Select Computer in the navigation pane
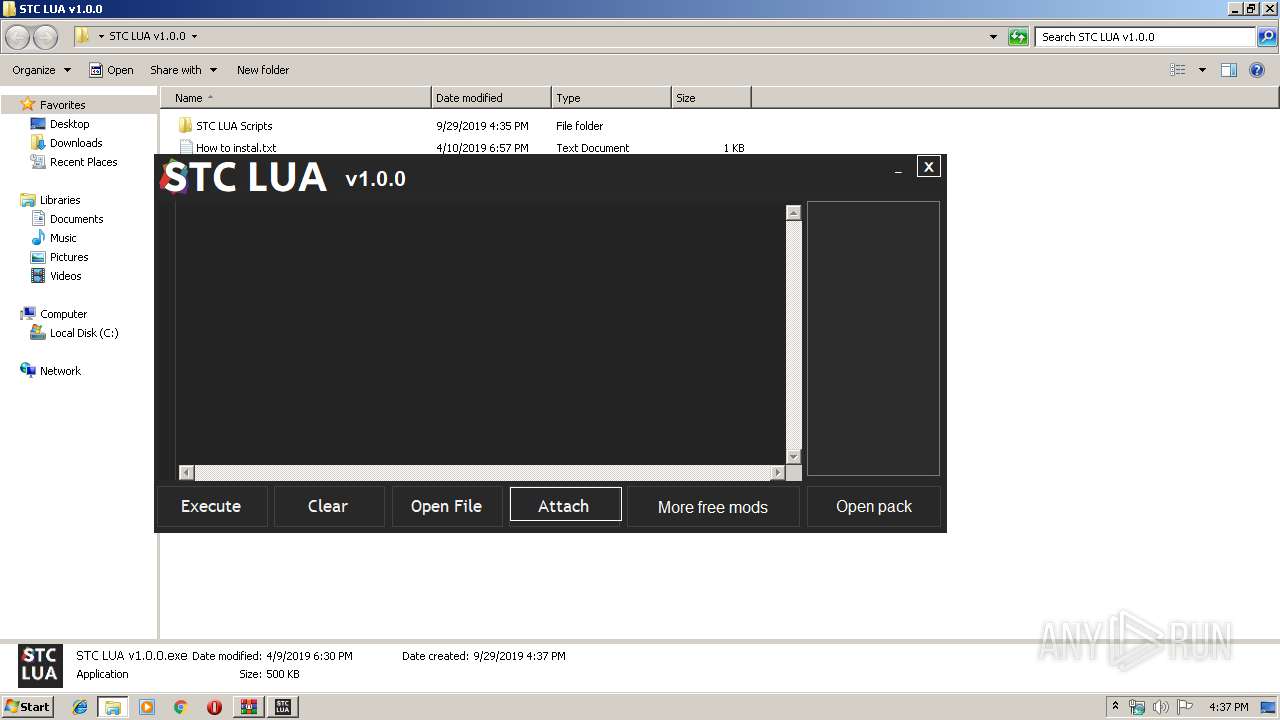The image size is (1280, 720). tap(63, 314)
